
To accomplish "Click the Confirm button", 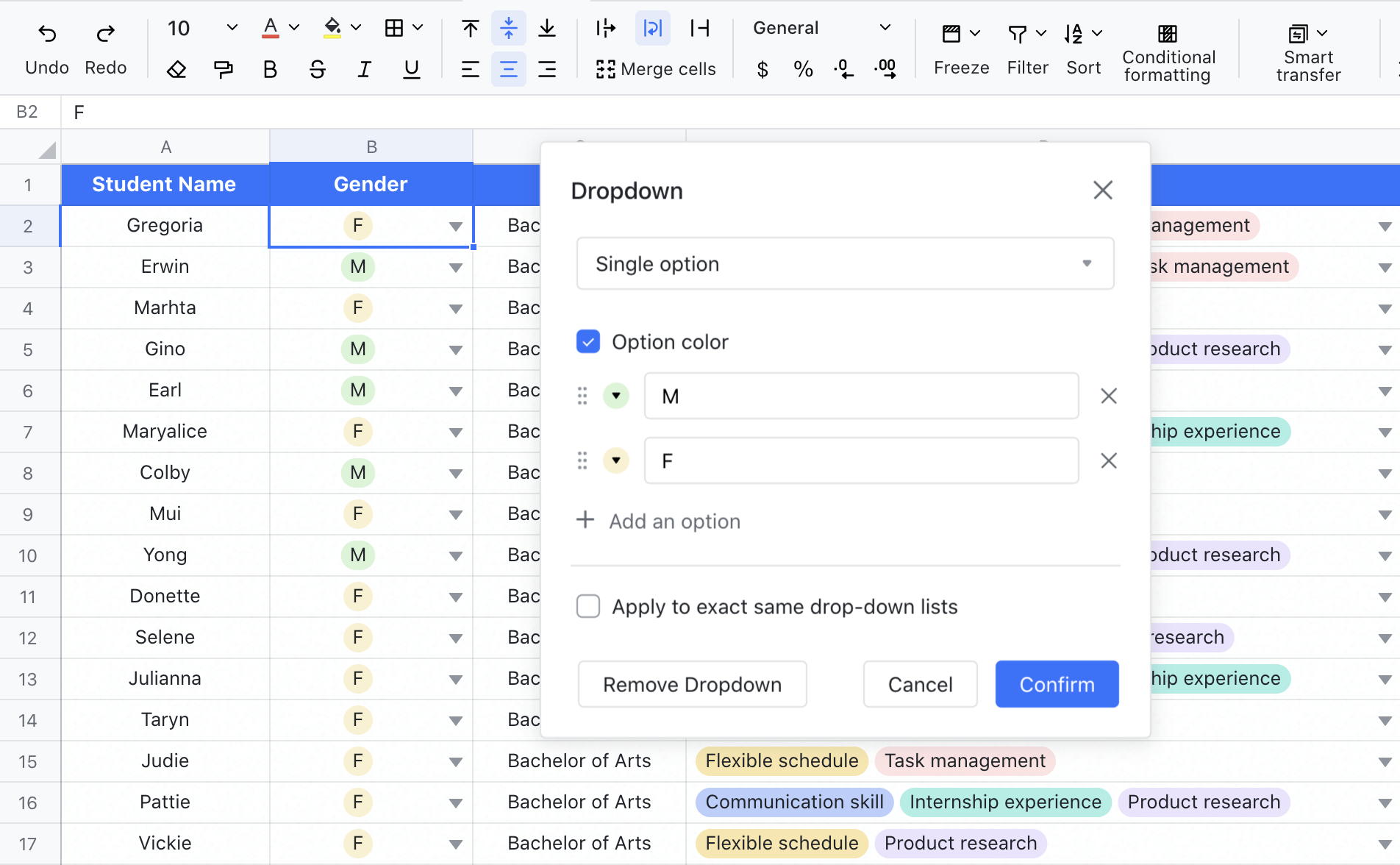I will pos(1057,684).
